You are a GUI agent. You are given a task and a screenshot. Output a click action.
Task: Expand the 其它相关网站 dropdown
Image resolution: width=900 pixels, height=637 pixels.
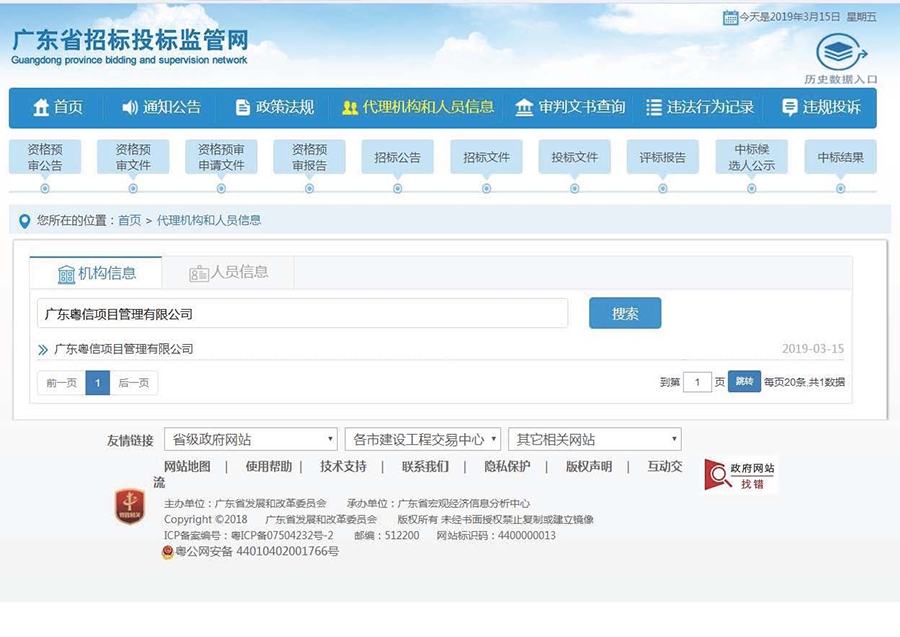click(595, 439)
